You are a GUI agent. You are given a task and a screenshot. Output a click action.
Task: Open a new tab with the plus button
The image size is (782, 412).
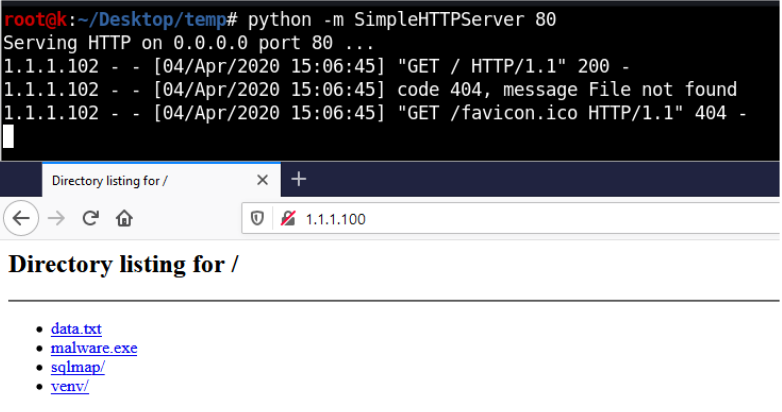pyautogui.click(x=298, y=179)
